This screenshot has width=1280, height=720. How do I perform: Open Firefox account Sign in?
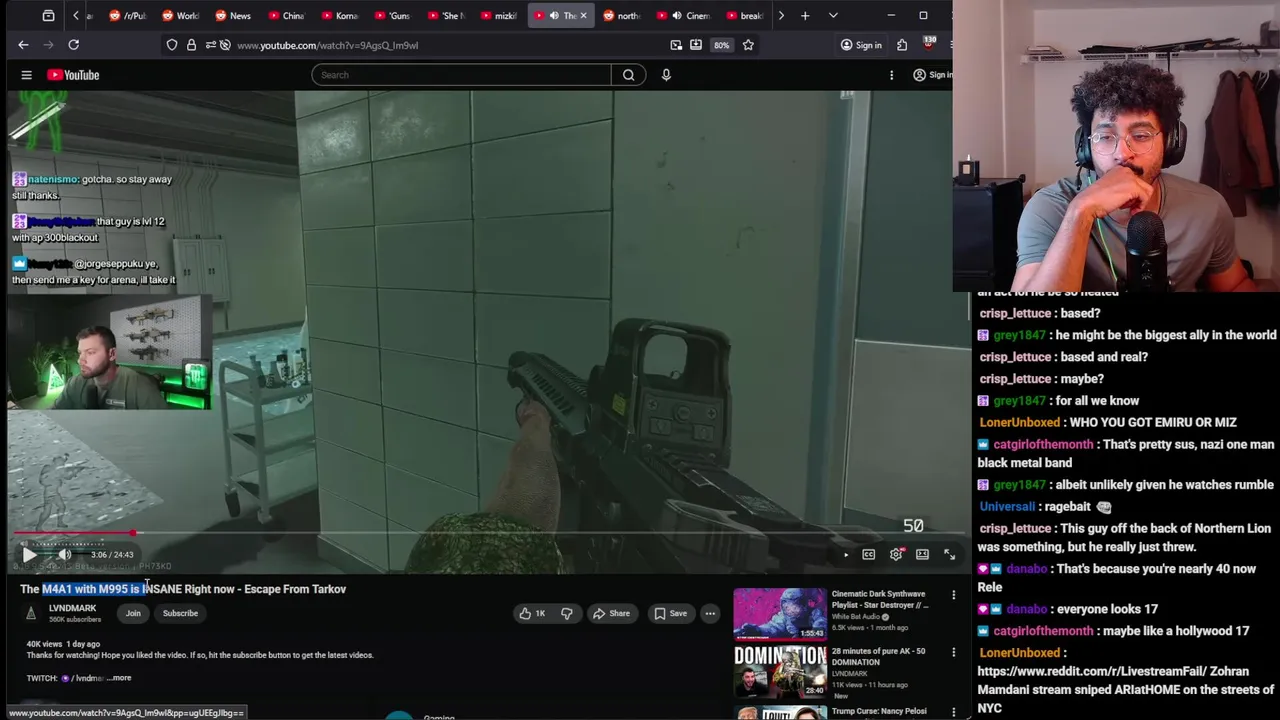click(x=861, y=45)
